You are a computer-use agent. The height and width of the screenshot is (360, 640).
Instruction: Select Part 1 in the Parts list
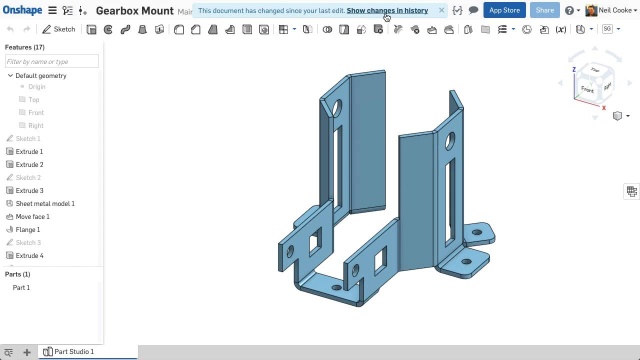(x=21, y=287)
